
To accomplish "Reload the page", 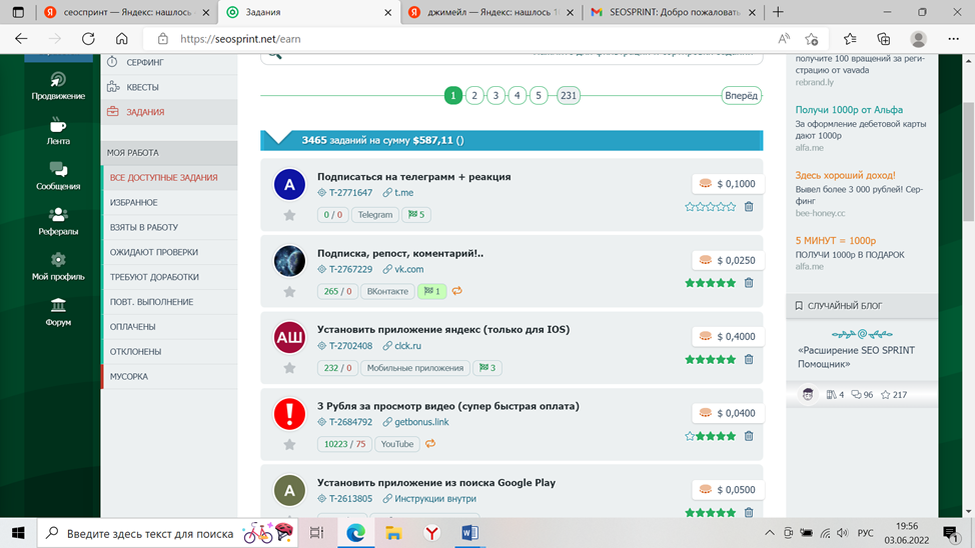I will (x=88, y=39).
